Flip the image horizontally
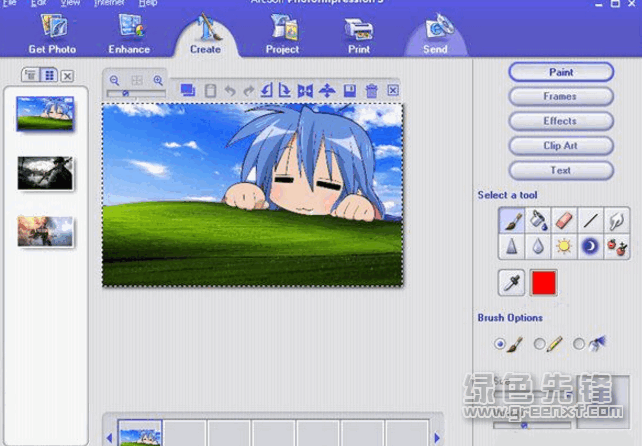Screen dimensions: 642x446 click(305, 91)
